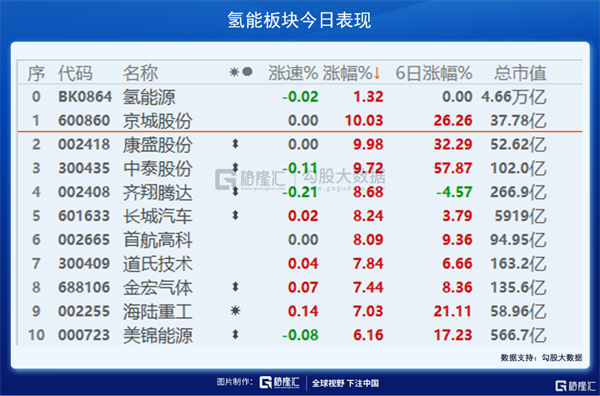Click the 首航高科 stock name
Image resolution: width=600 pixels, height=396 pixels.
tap(158, 240)
